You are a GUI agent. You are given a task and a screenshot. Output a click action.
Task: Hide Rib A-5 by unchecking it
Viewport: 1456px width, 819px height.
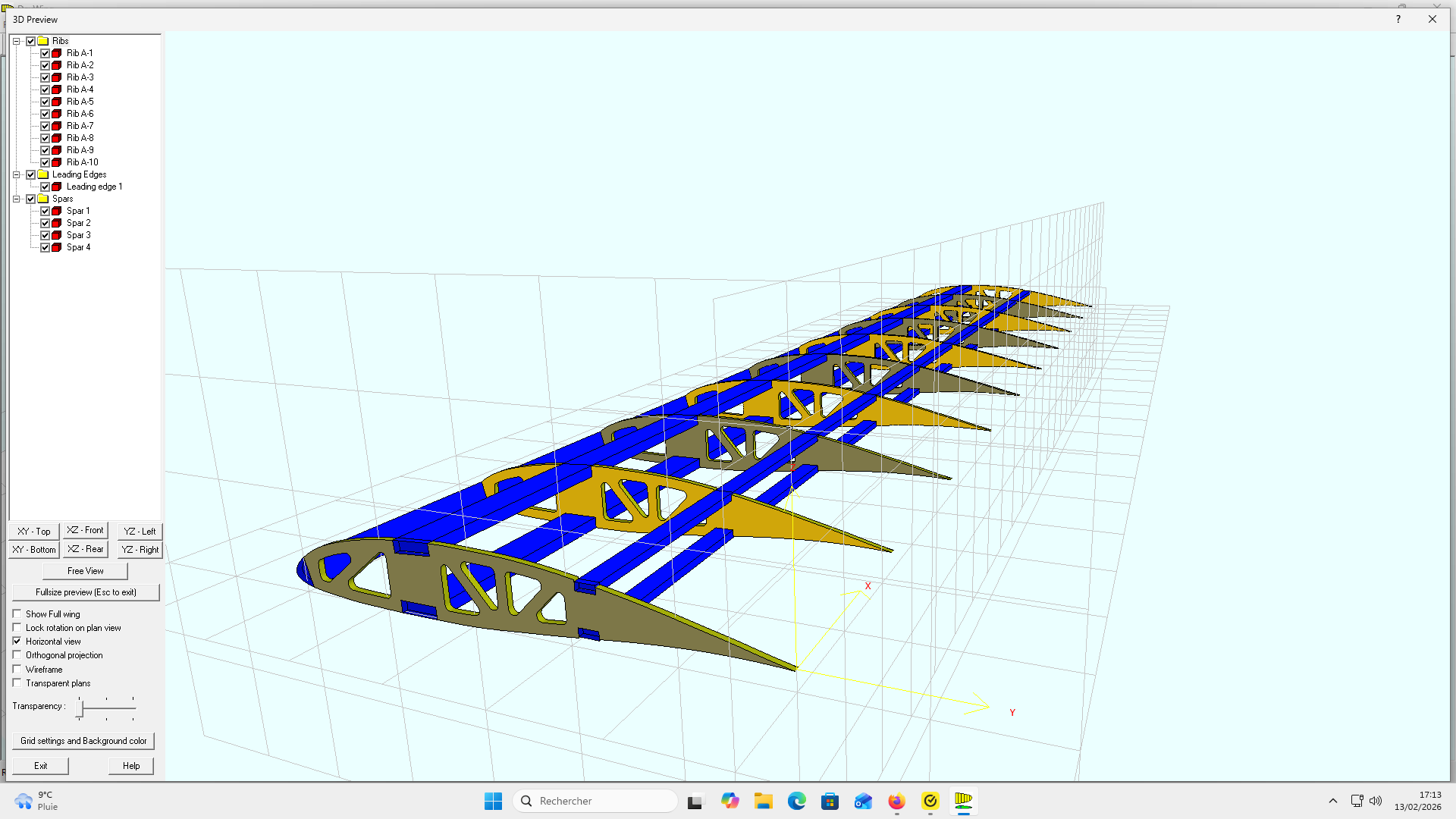coord(45,101)
